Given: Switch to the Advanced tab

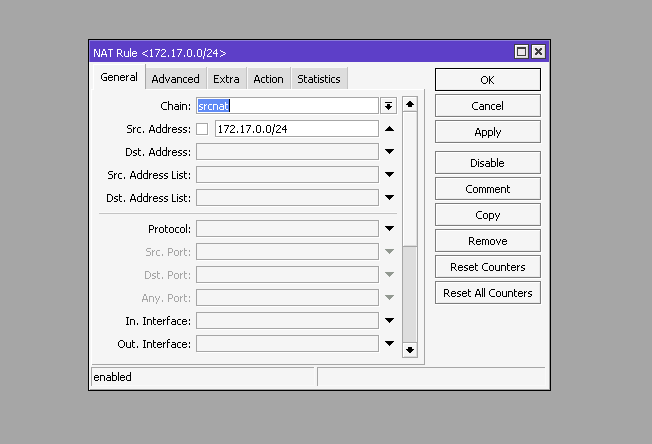Looking at the screenshot, I should pos(175,79).
